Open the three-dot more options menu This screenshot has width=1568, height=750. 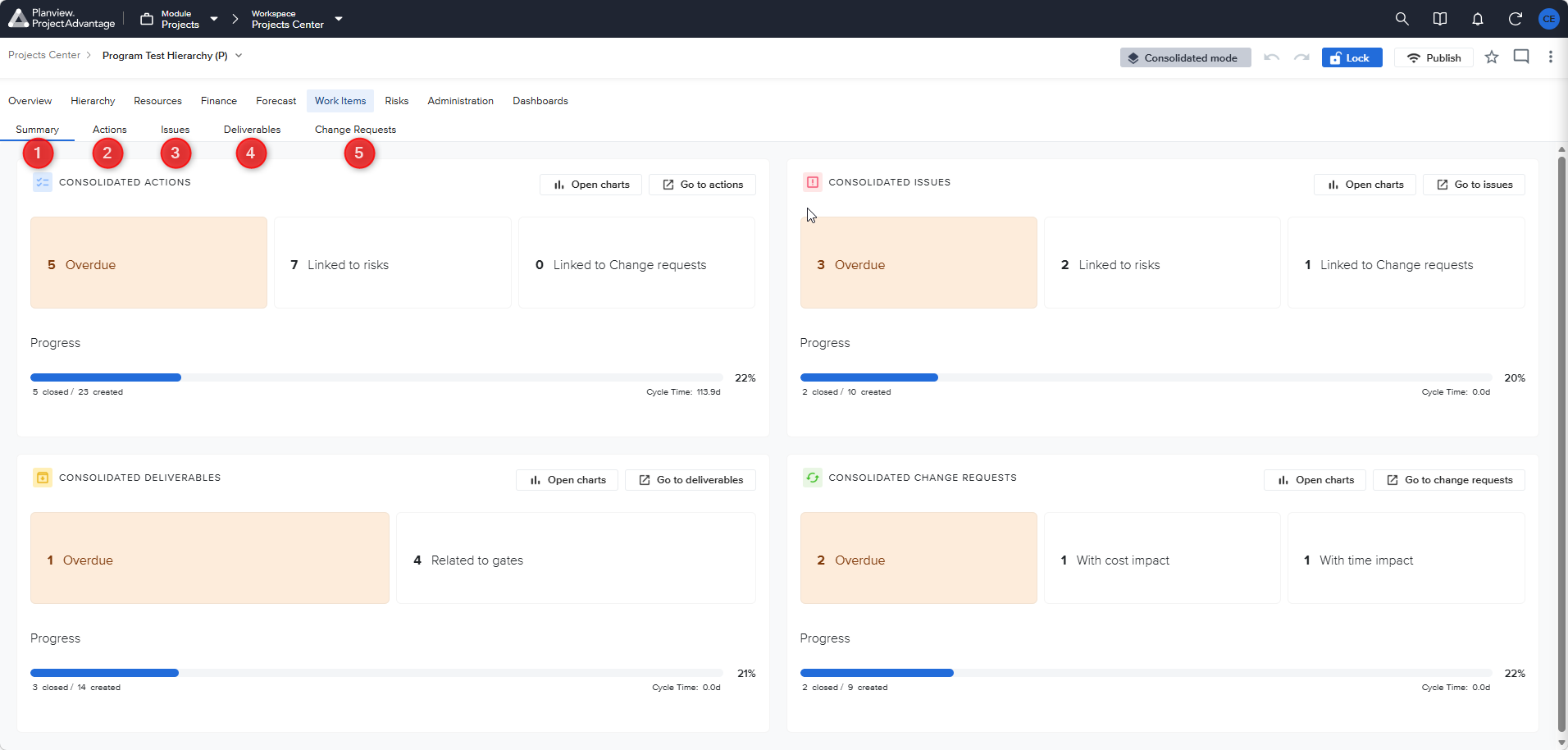[x=1550, y=57]
